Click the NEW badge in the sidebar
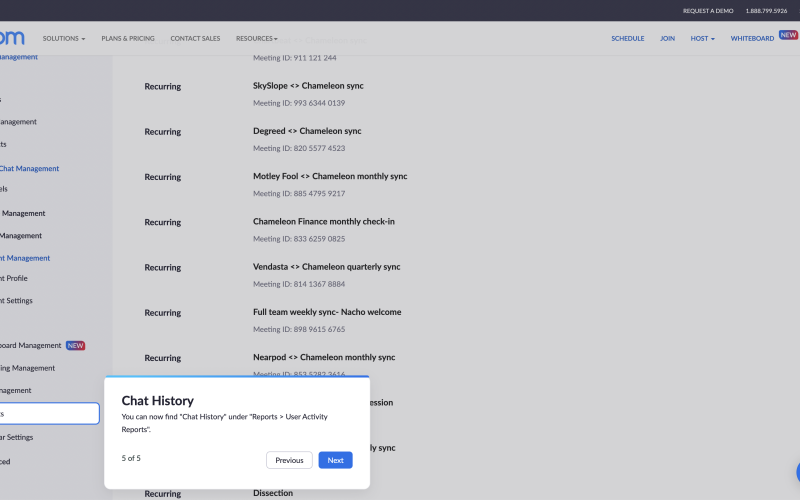This screenshot has width=800, height=500. coord(76,346)
